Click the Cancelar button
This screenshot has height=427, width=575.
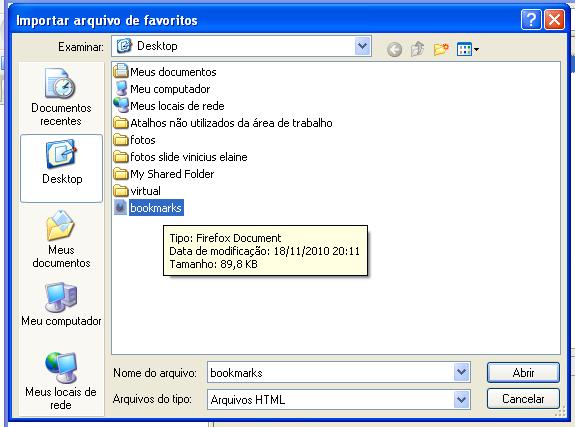[x=523, y=399]
